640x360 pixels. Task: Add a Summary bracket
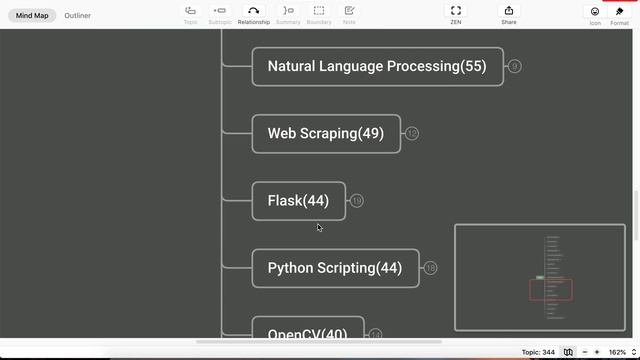[288, 15]
